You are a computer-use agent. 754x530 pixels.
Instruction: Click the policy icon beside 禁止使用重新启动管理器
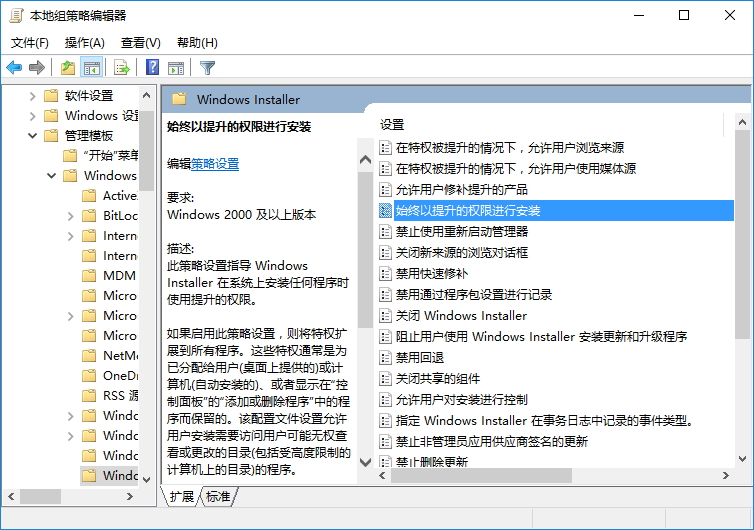point(385,232)
